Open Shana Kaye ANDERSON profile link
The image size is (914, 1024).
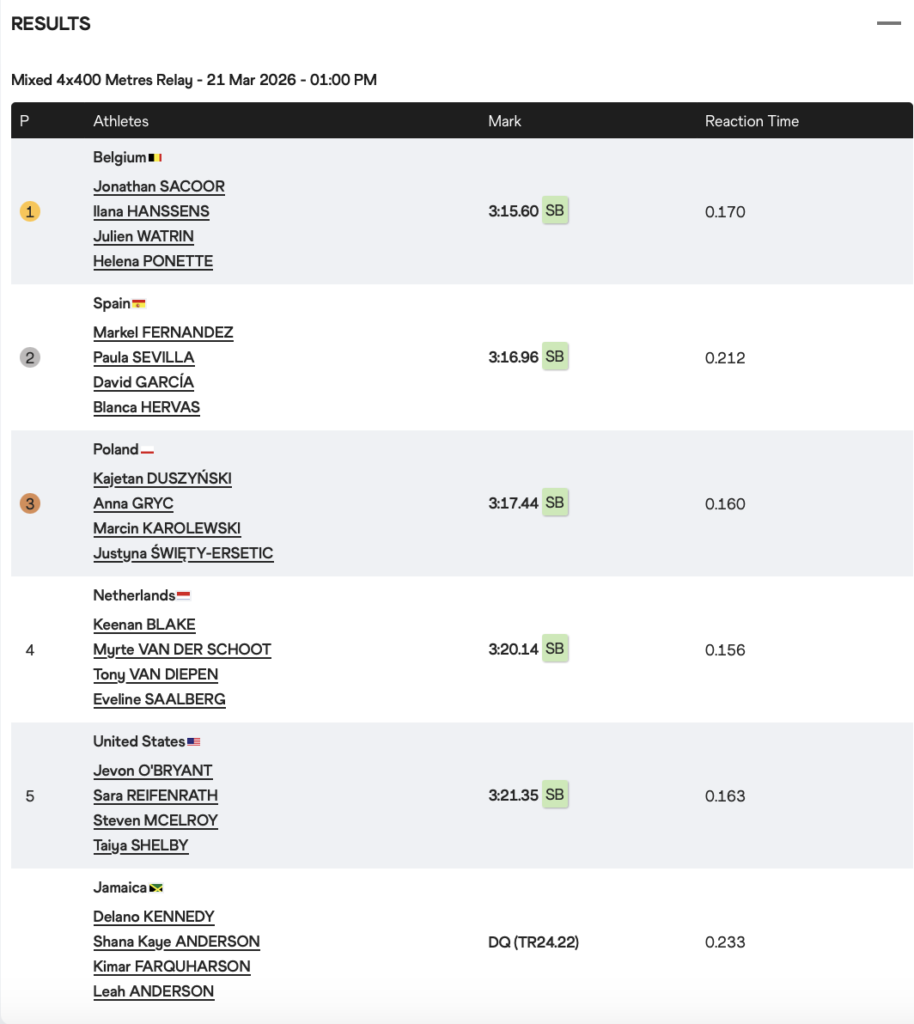tap(176, 942)
